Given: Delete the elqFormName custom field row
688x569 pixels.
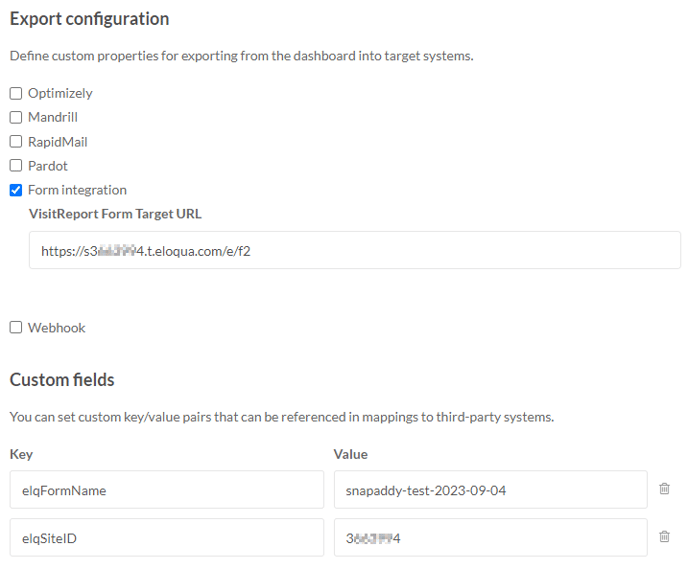Looking at the screenshot, I should pyautogui.click(x=664, y=489).
